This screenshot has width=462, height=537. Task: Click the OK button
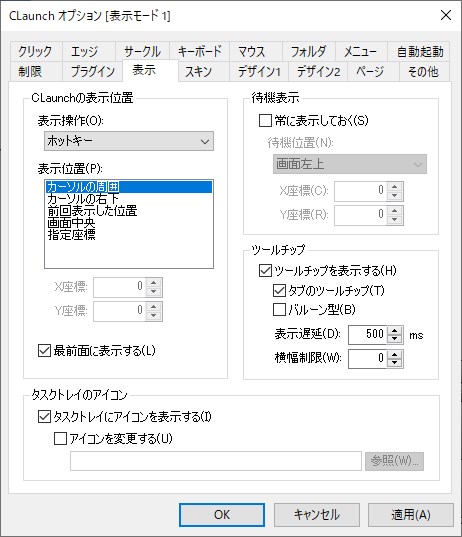pos(222,515)
